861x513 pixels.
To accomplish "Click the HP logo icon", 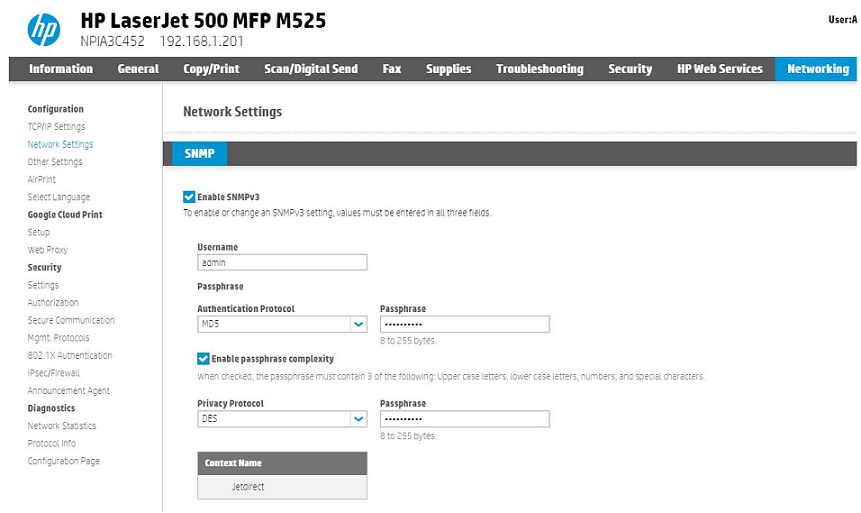I will tap(43, 30).
